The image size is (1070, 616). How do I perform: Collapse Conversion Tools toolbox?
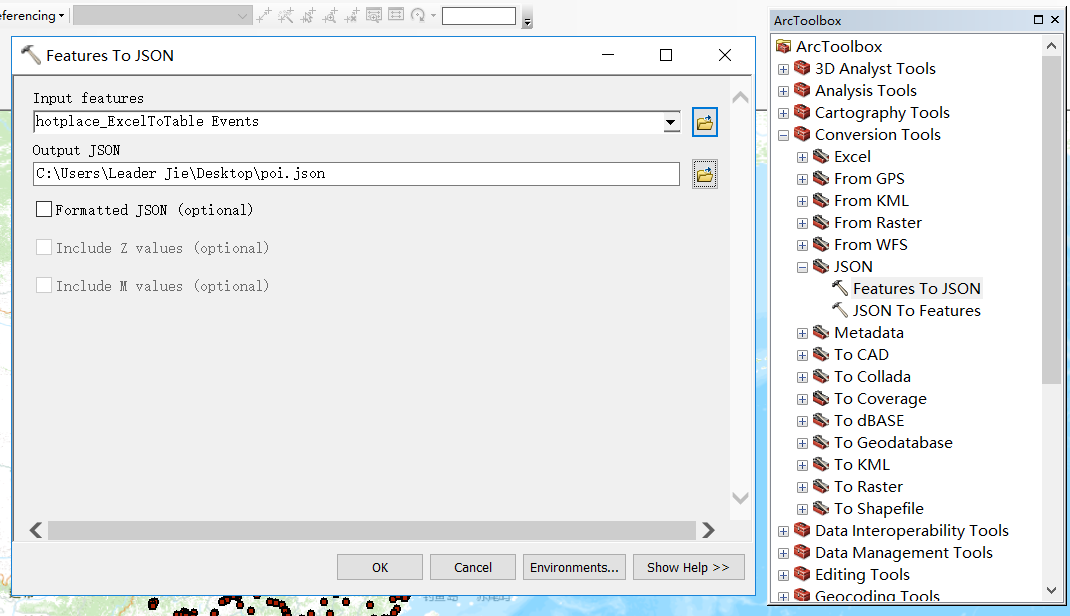pyautogui.click(x=783, y=135)
